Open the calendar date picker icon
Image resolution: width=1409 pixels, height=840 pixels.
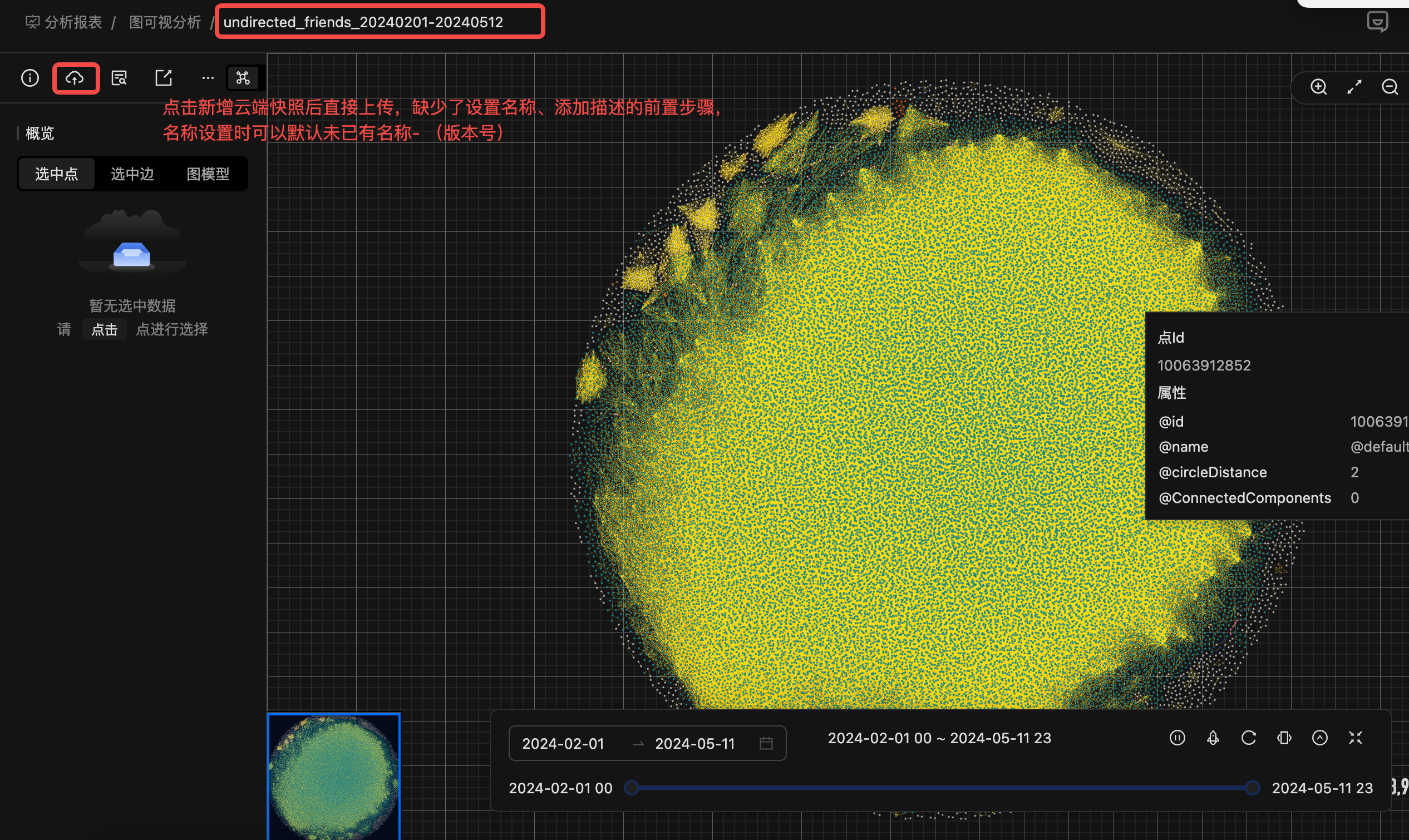click(766, 743)
